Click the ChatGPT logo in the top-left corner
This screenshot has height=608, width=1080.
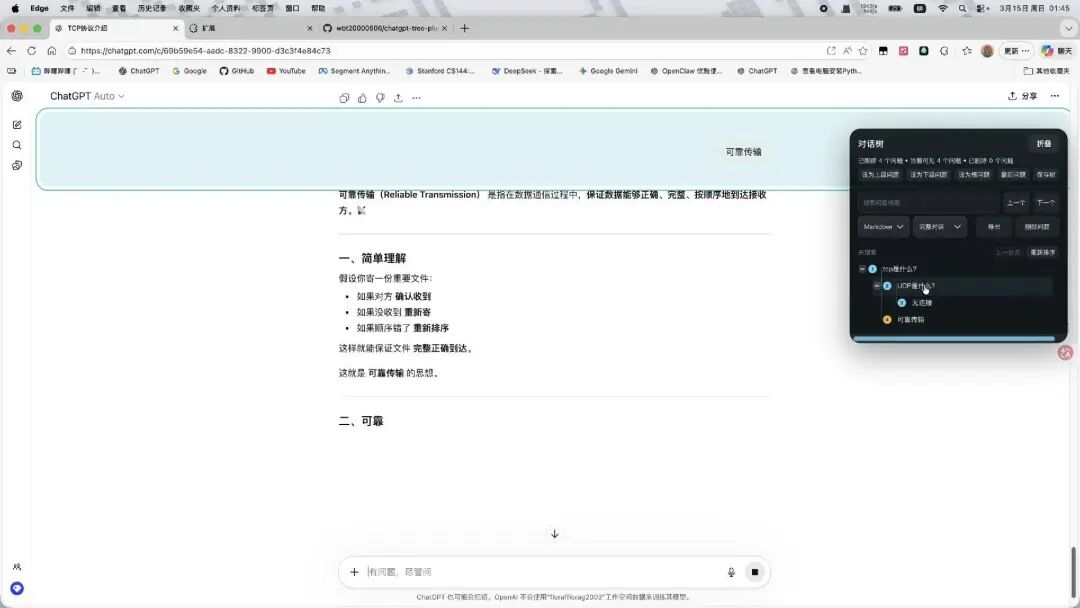pos(16,95)
